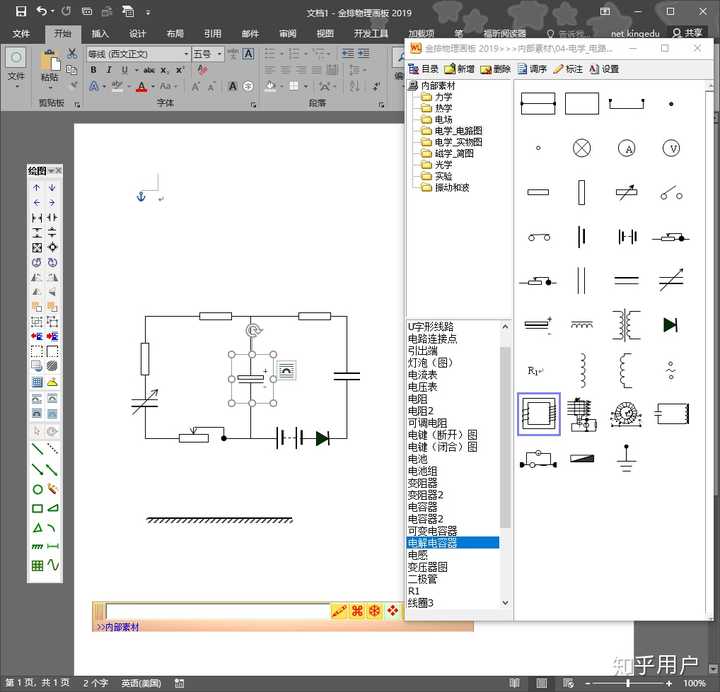Open the 引用 ribbon tab
This screenshot has width=720, height=692.
pyautogui.click(x=213, y=34)
